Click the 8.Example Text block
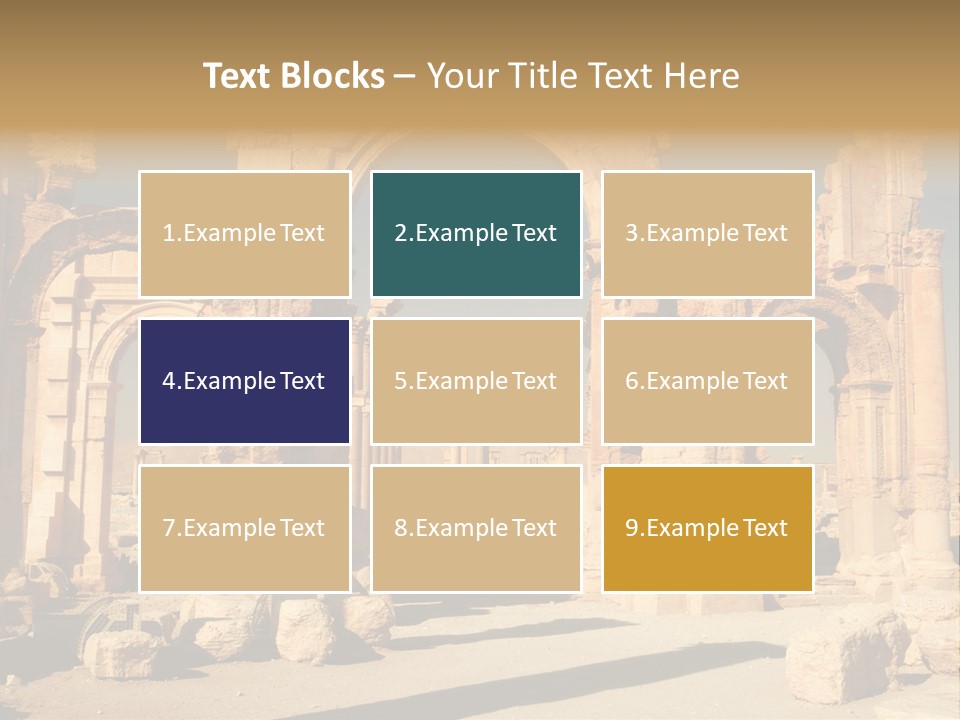960x720 pixels. (x=476, y=528)
